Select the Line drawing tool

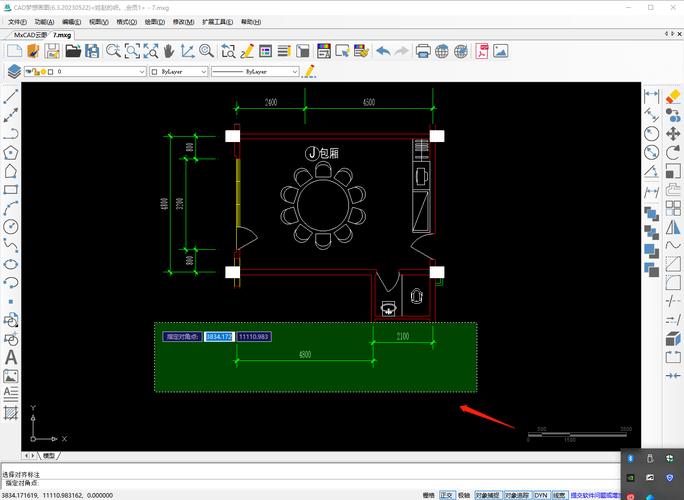[x=11, y=97]
